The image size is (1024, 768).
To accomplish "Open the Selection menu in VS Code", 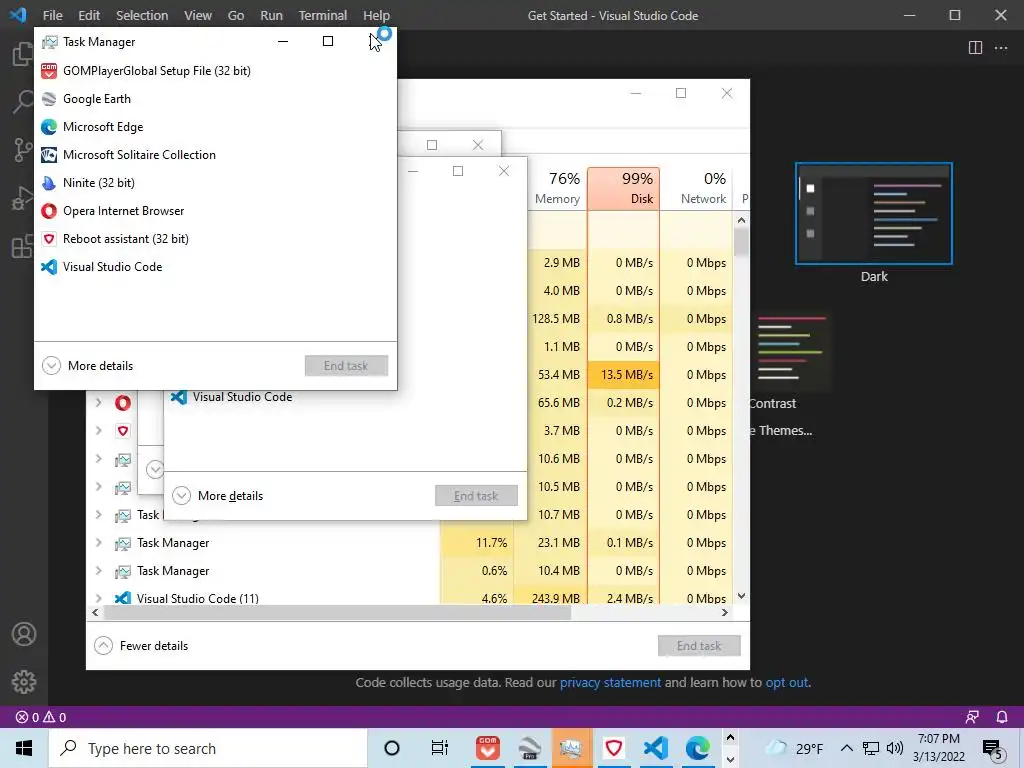I will tap(142, 15).
